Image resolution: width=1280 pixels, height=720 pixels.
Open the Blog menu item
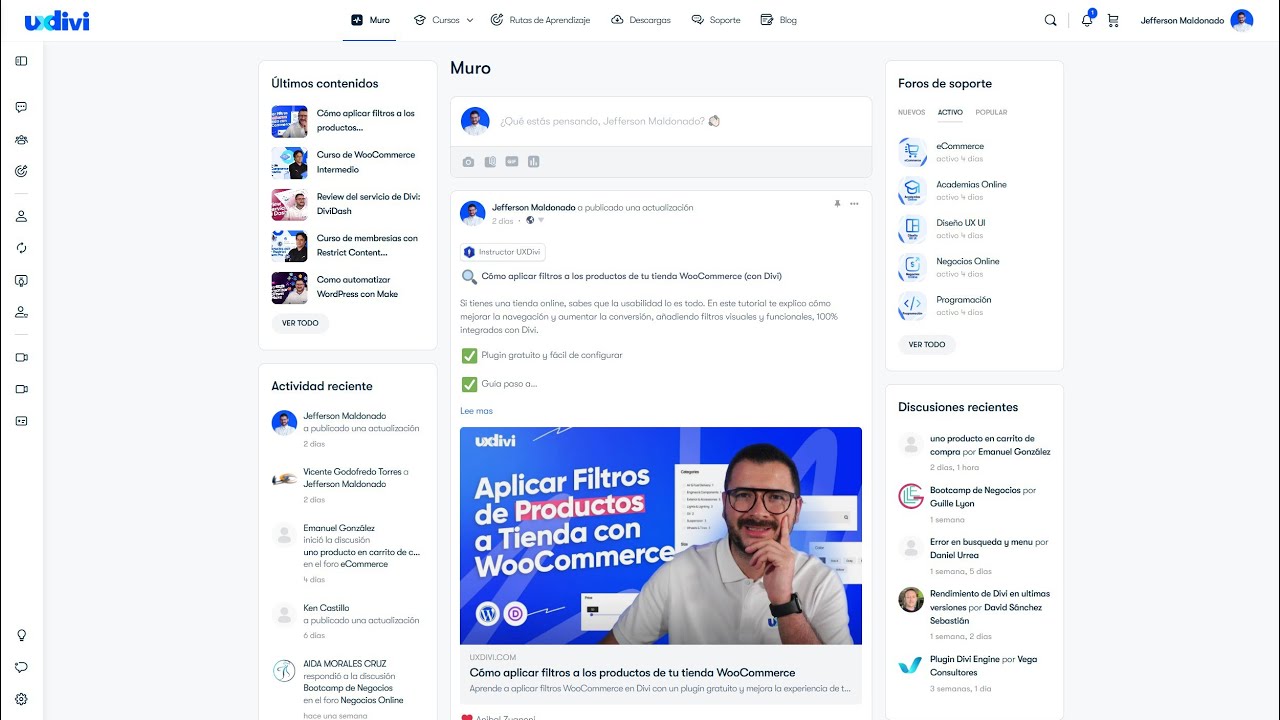pyautogui.click(x=778, y=20)
